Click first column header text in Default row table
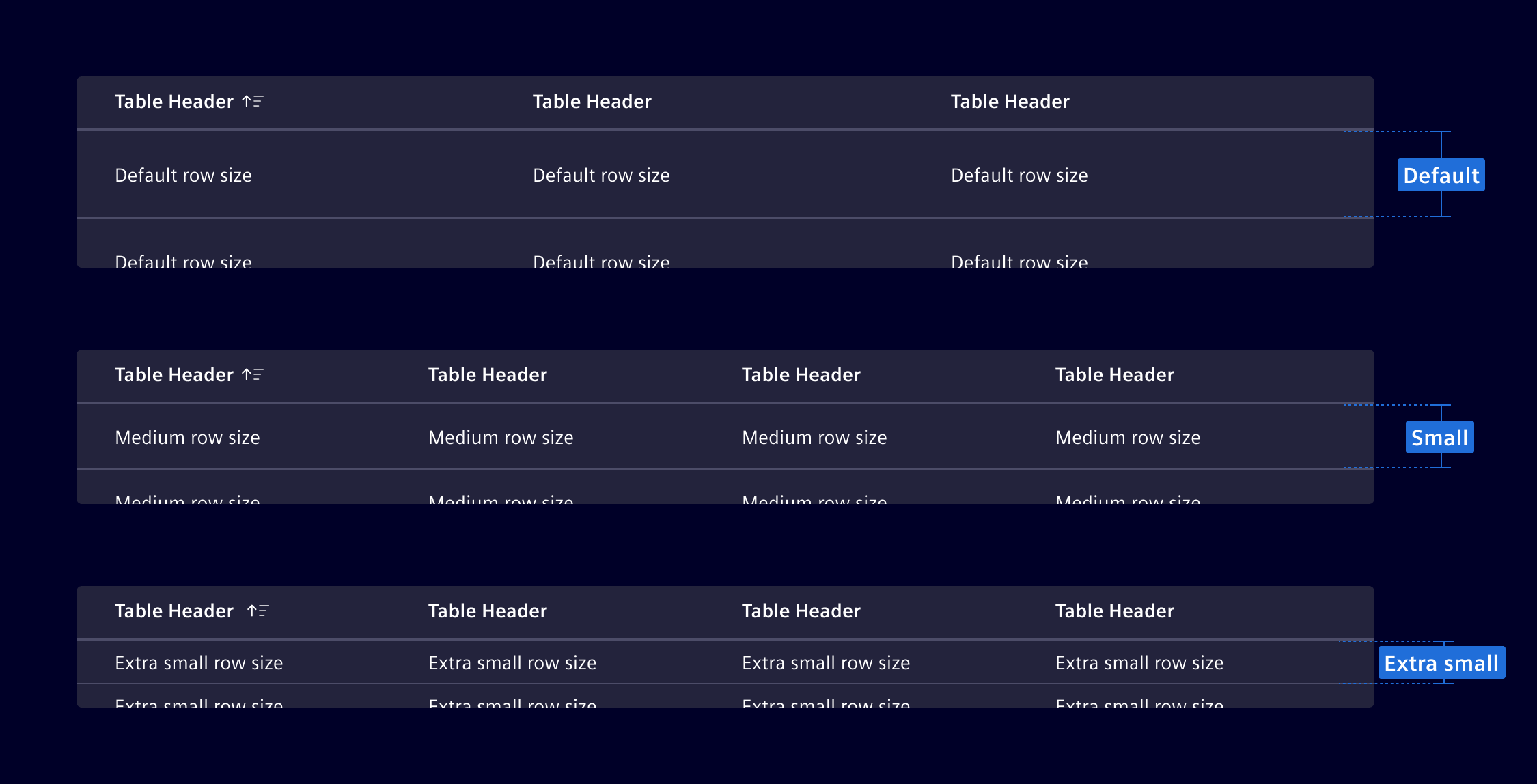The image size is (1537, 784). (x=174, y=102)
